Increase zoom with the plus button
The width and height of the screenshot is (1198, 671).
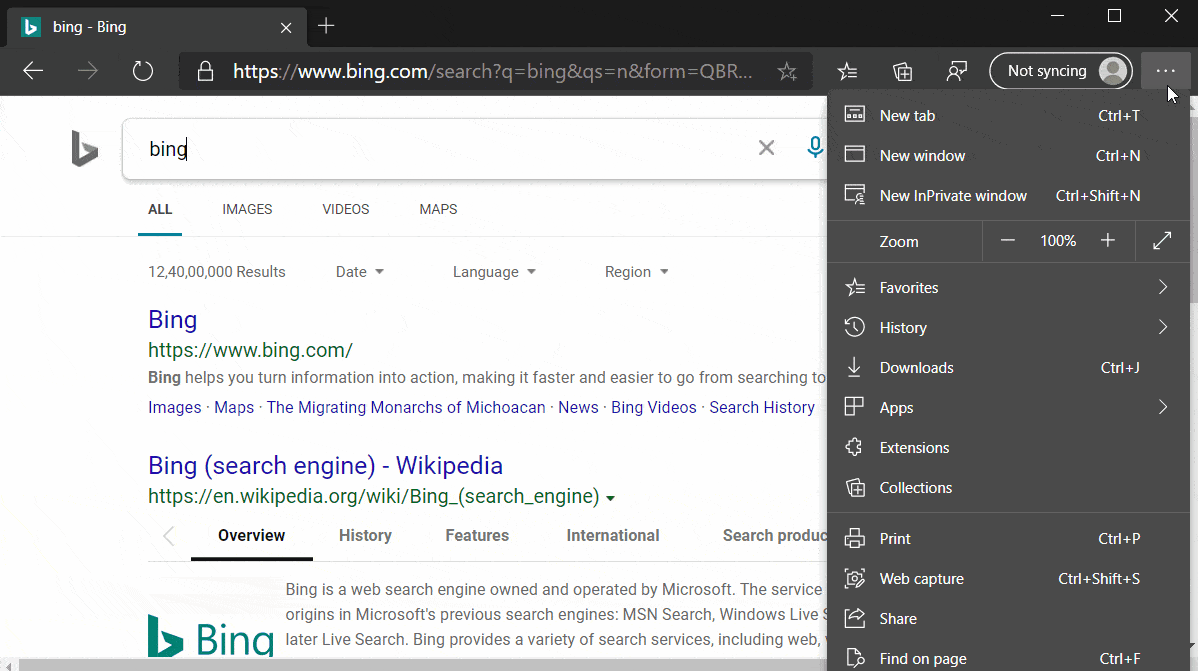1108,241
